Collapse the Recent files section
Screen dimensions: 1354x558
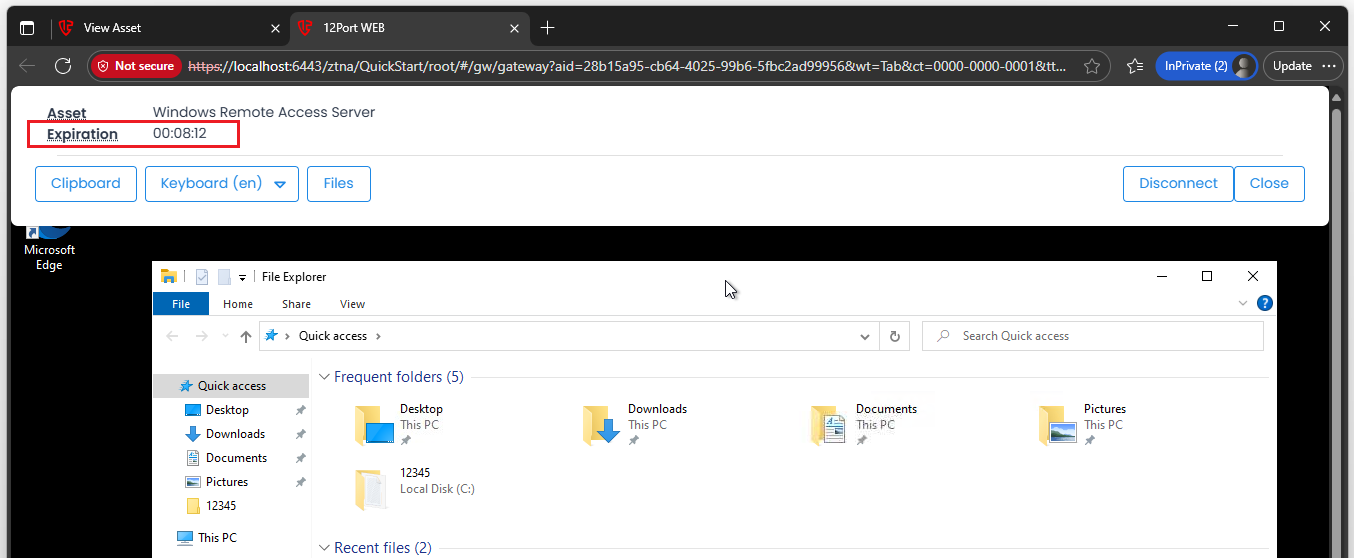[x=324, y=547]
